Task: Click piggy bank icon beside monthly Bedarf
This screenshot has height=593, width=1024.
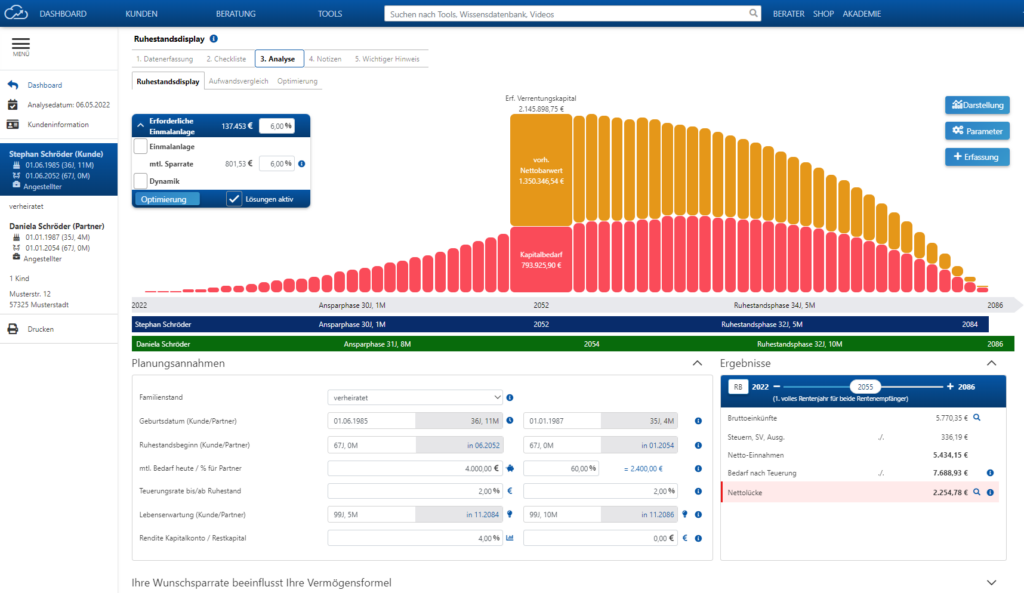Action: coord(510,467)
